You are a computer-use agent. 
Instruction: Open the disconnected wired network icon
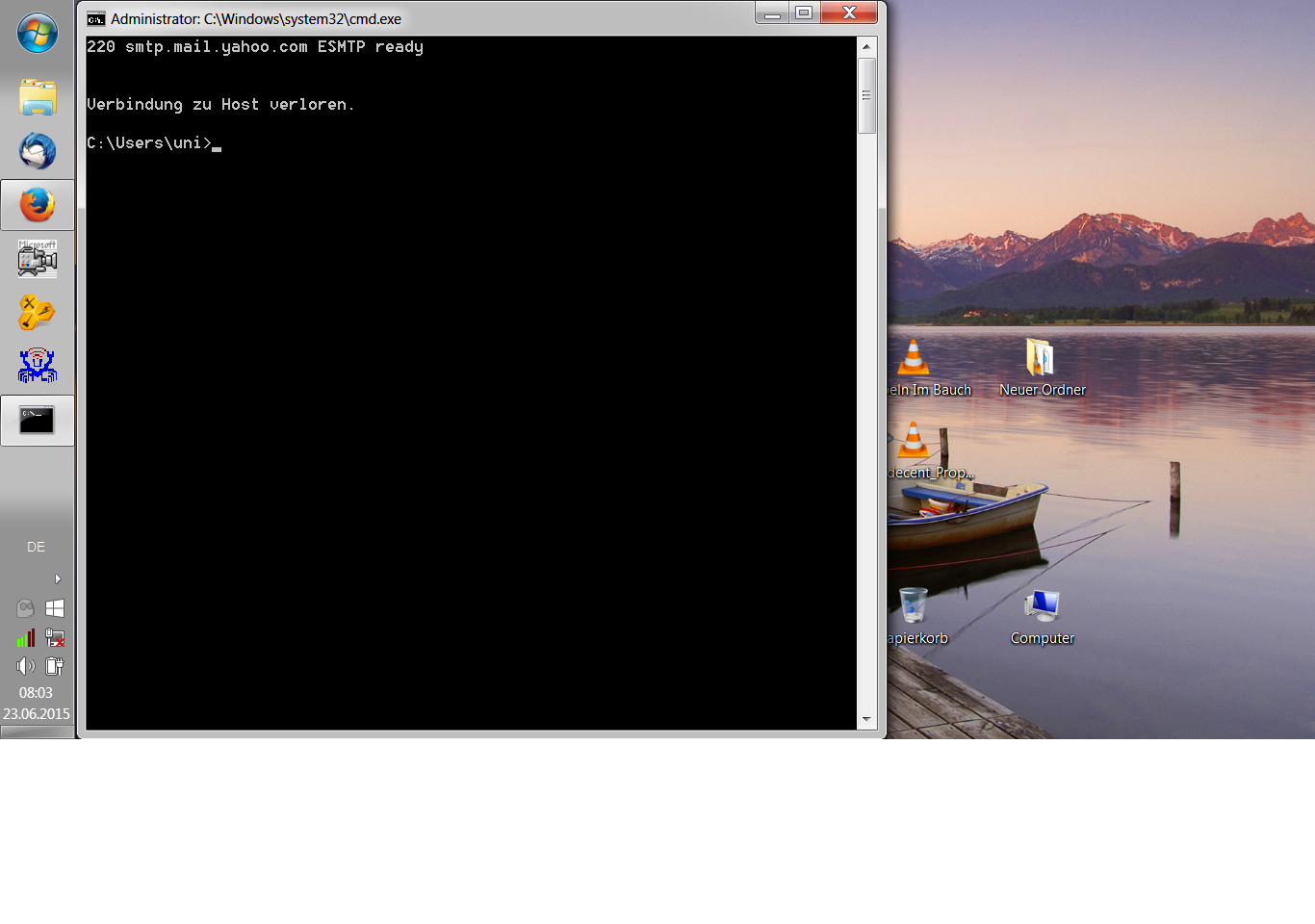pyautogui.click(x=55, y=637)
